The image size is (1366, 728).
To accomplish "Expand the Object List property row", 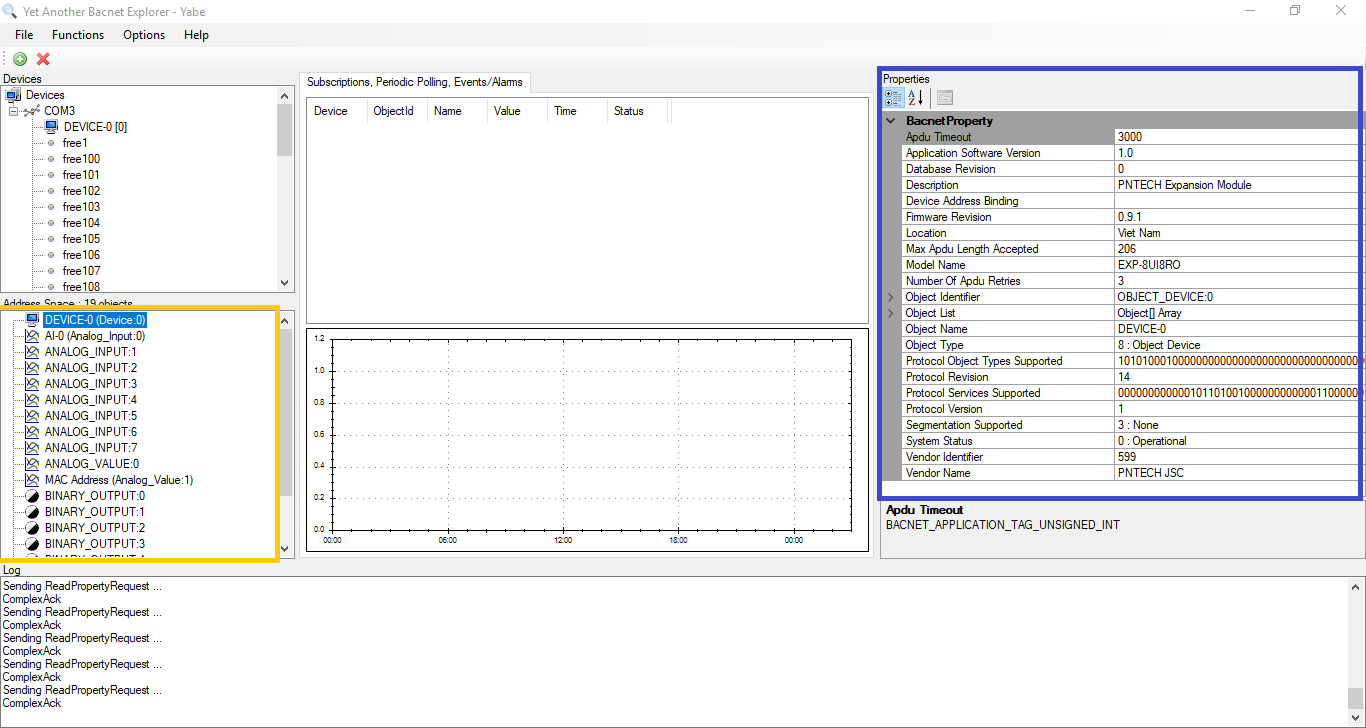I will [889, 312].
